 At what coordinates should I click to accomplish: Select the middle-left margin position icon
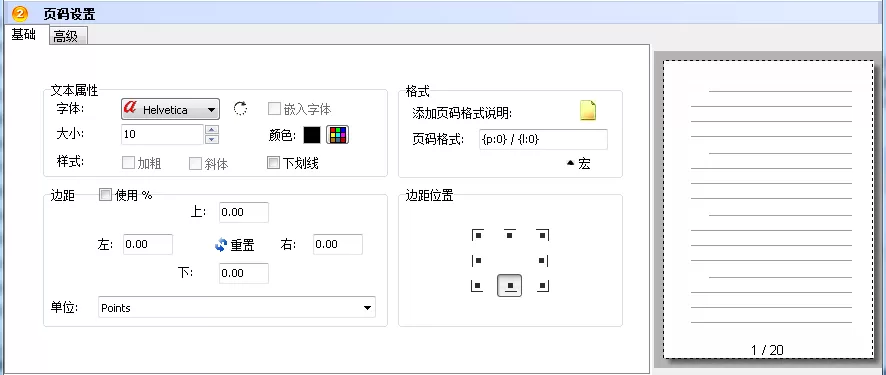477,260
